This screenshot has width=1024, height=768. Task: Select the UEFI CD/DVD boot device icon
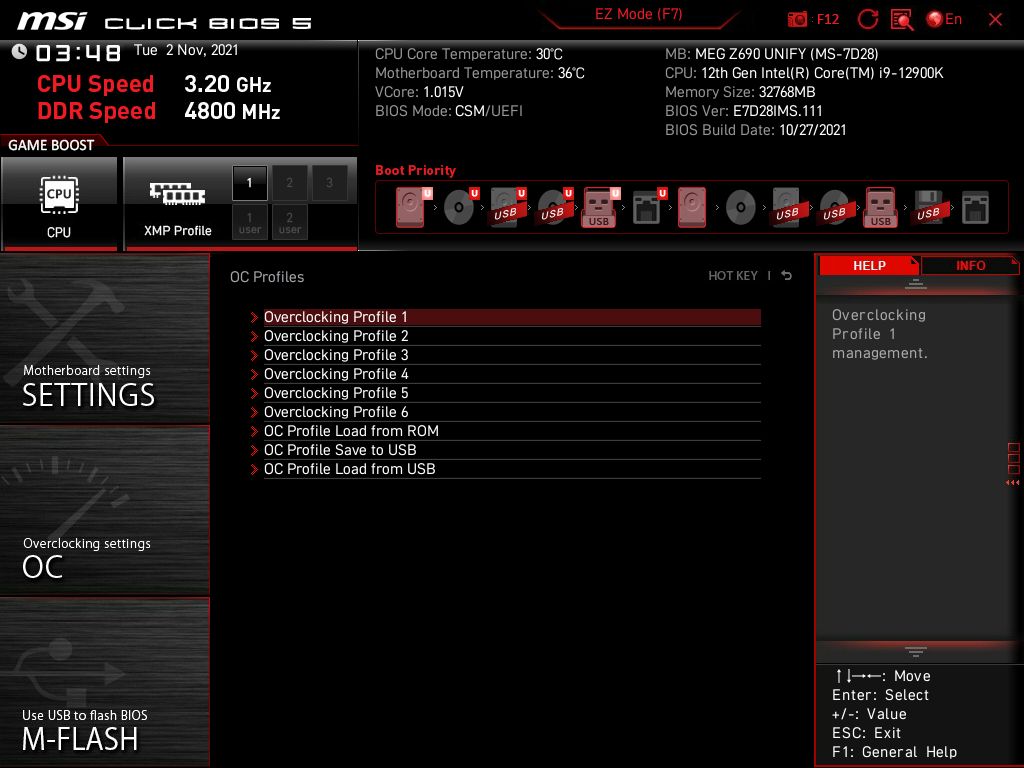[461, 208]
